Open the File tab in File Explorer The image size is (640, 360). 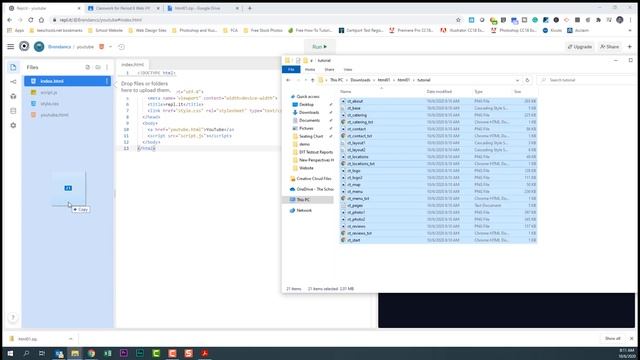coord(291,70)
